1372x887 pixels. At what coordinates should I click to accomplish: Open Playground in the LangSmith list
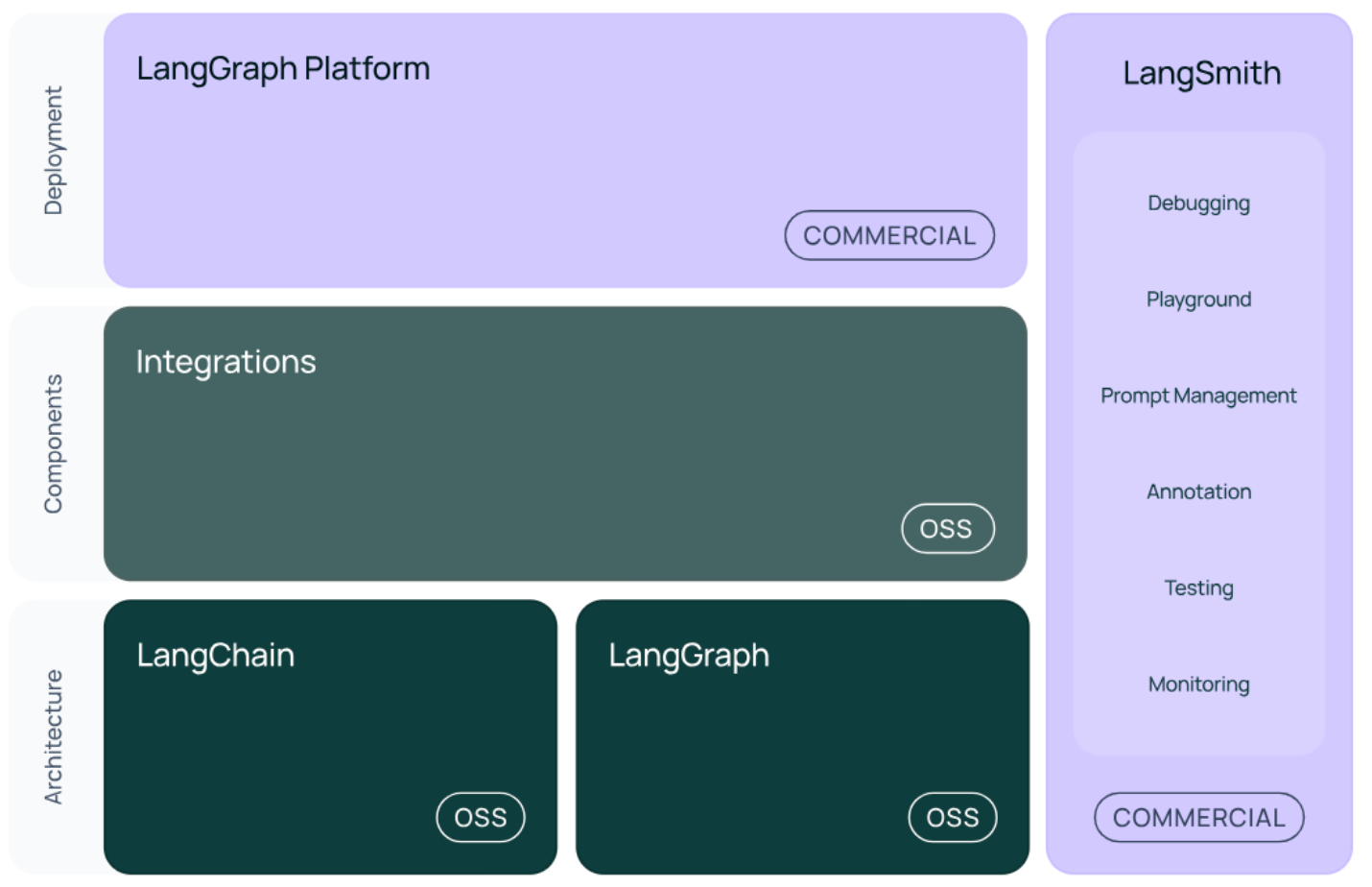[x=1198, y=300]
